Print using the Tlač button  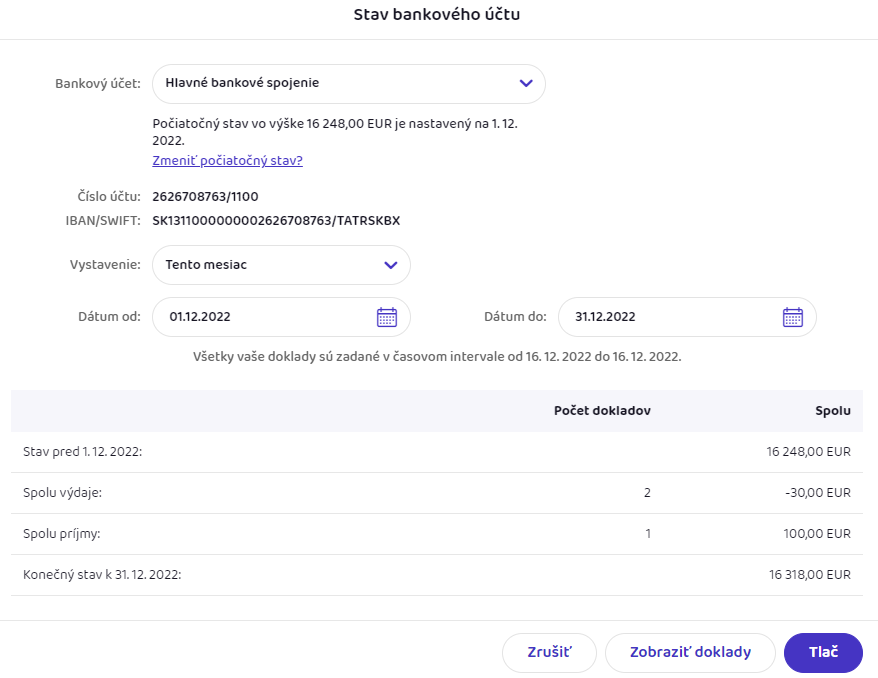(x=823, y=652)
